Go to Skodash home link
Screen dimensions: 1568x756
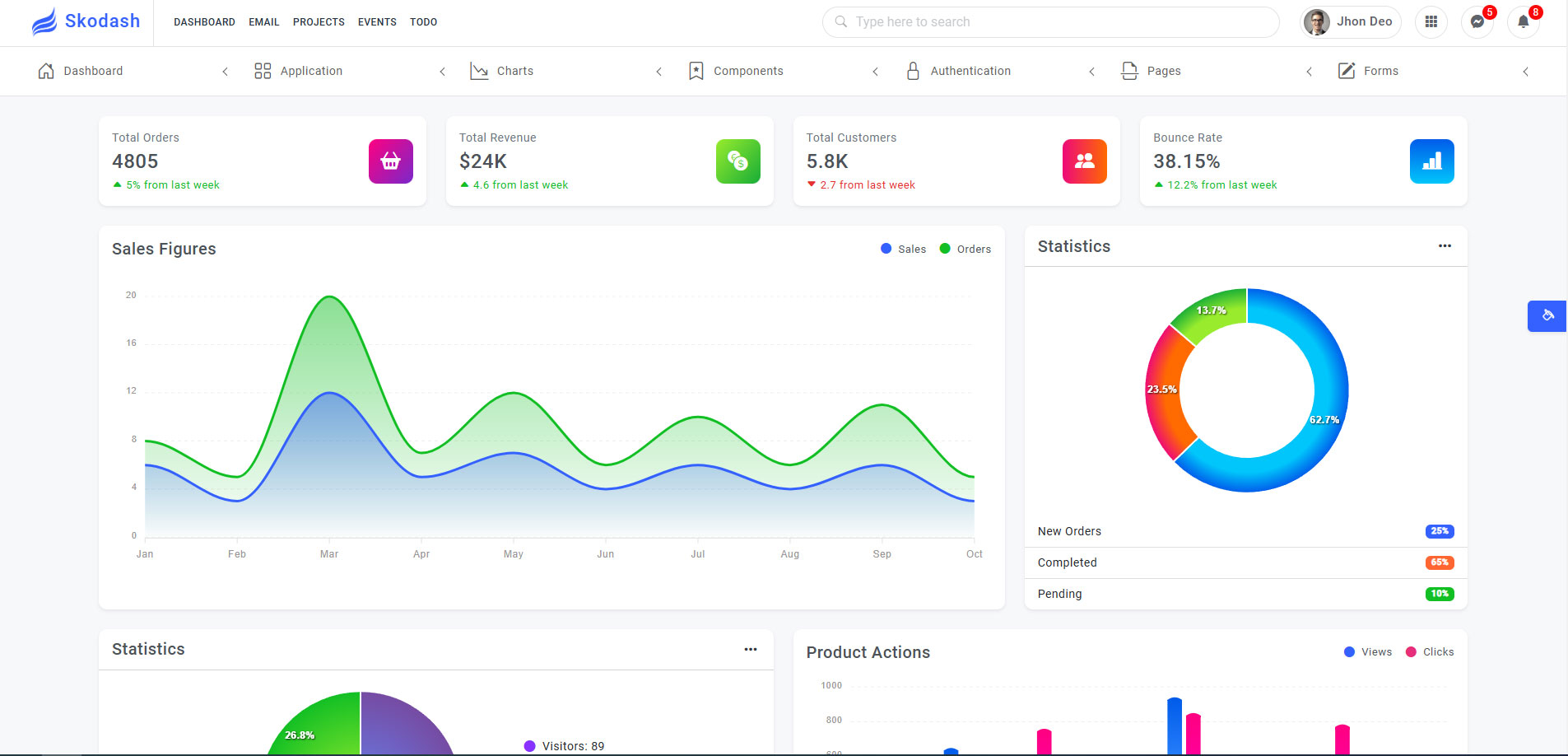pos(86,21)
